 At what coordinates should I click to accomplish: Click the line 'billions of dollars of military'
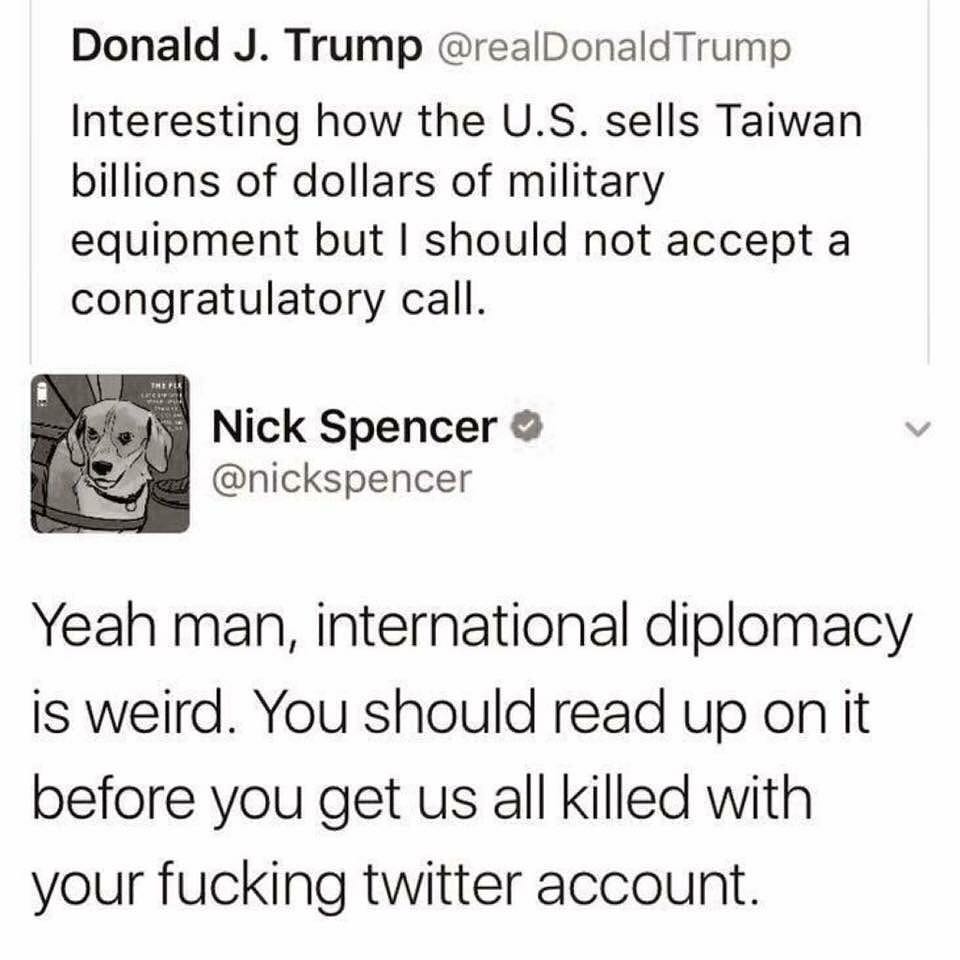(x=367, y=181)
